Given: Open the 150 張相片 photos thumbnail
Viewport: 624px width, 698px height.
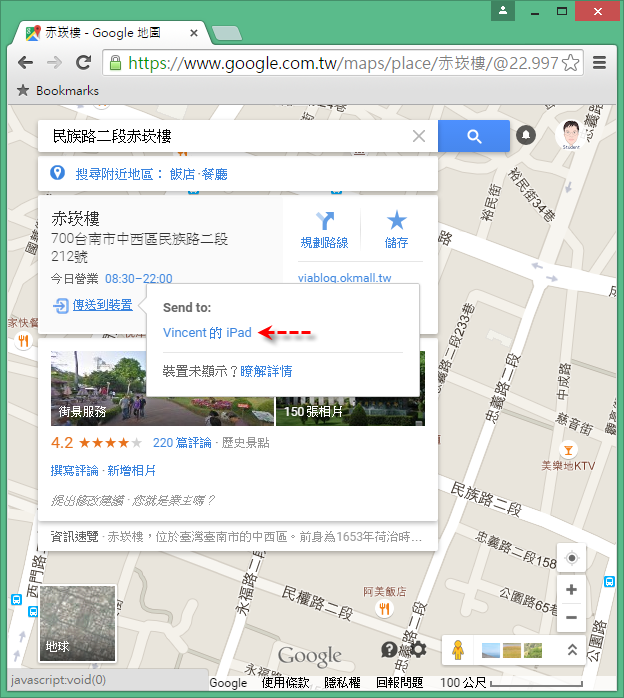Looking at the screenshot, I should 350,411.
